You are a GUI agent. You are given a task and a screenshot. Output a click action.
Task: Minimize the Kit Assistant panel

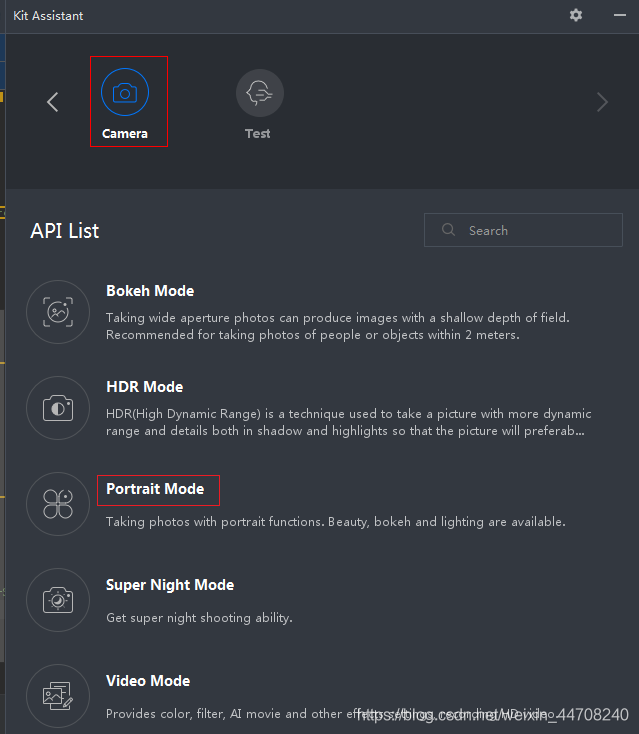pos(620,15)
